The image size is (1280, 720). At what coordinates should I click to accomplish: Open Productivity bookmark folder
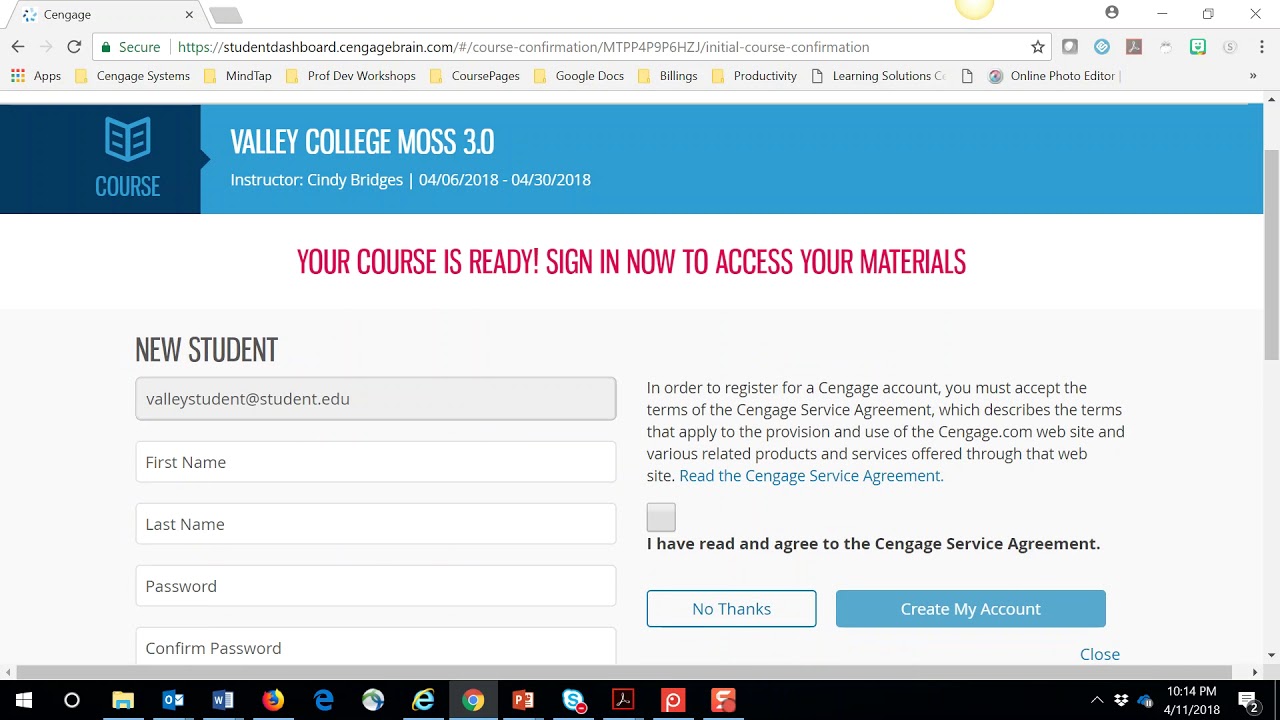(x=754, y=76)
